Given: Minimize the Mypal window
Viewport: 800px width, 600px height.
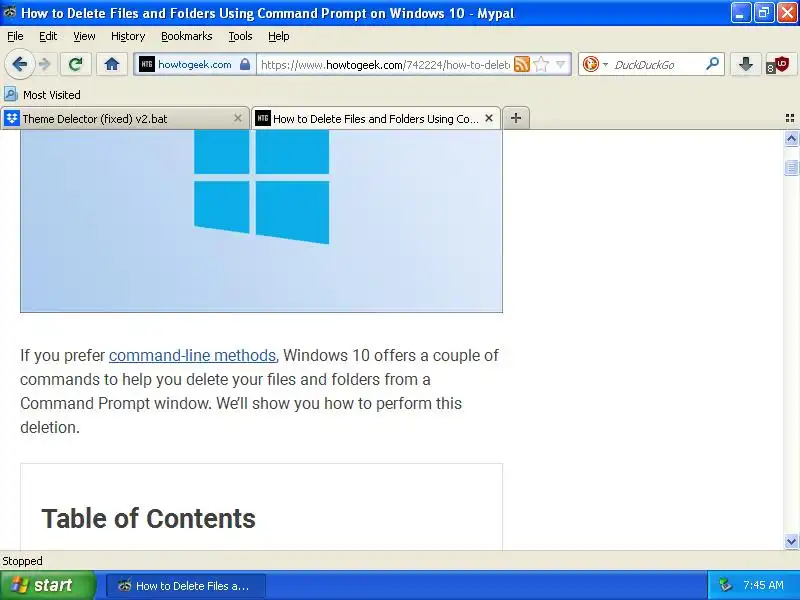Looking at the screenshot, I should [x=740, y=13].
